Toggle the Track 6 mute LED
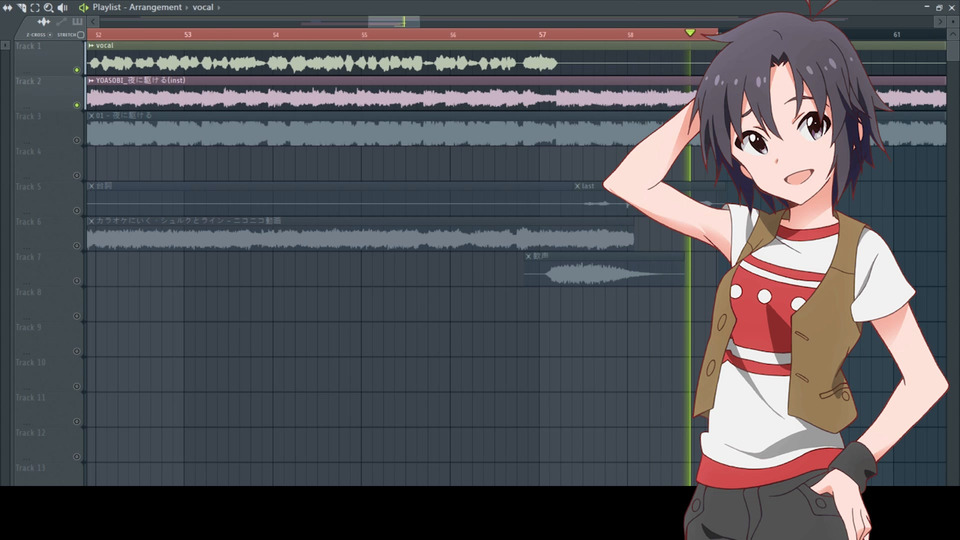The width and height of the screenshot is (960, 540). 77,246
